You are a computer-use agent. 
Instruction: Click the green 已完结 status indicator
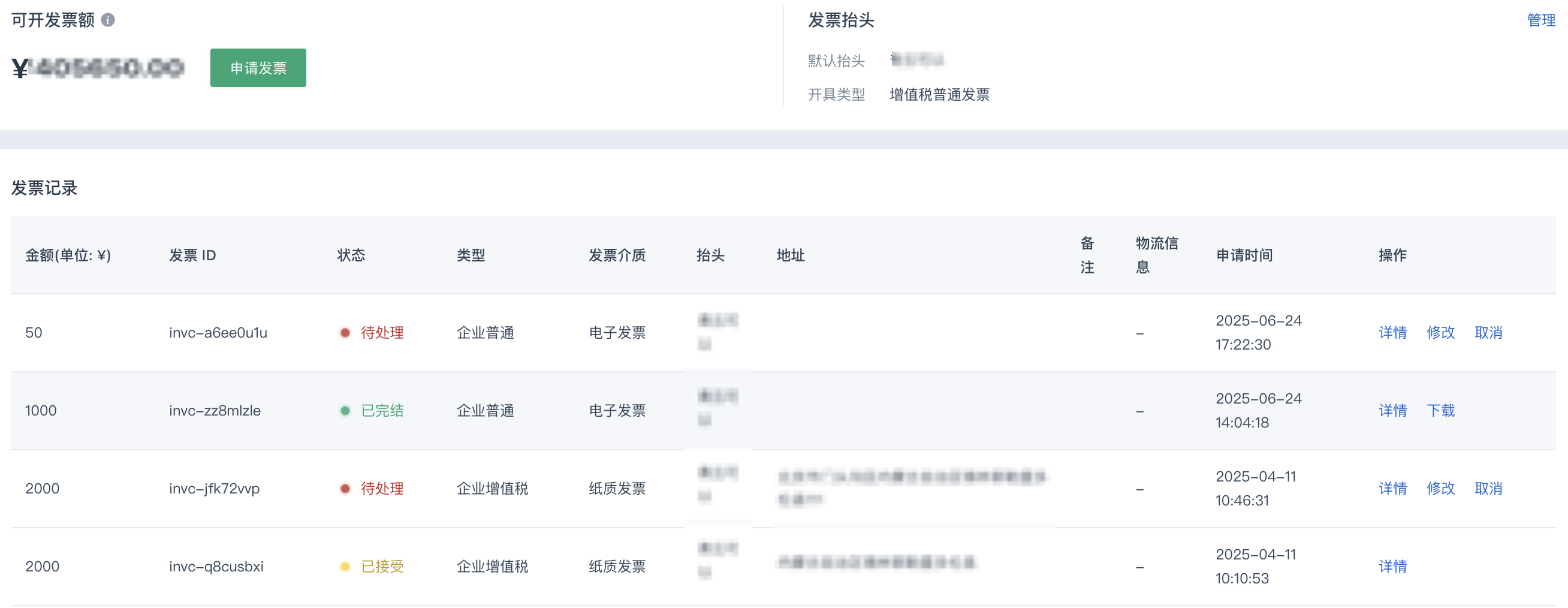[382, 411]
